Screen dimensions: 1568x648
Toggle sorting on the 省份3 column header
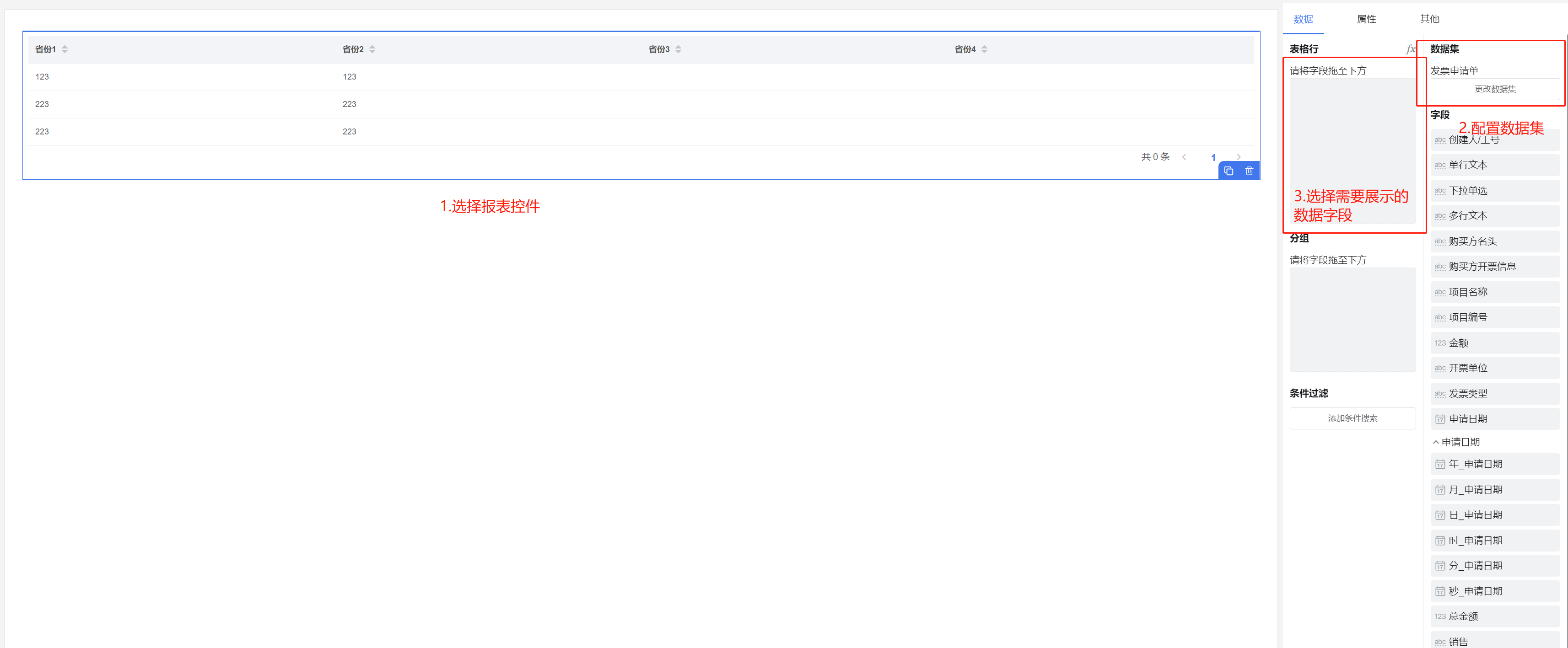(679, 49)
